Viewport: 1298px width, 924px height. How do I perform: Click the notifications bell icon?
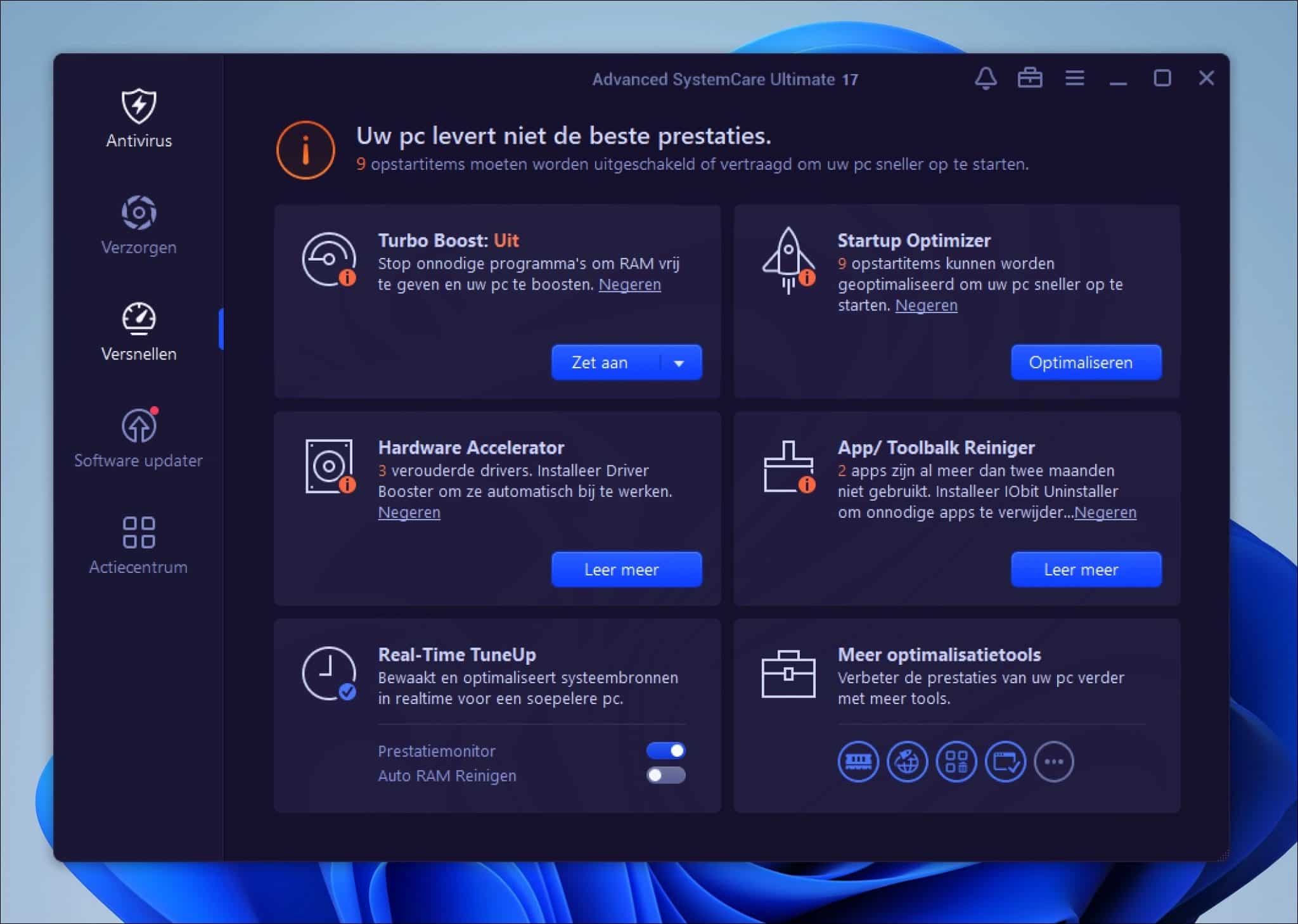click(986, 79)
